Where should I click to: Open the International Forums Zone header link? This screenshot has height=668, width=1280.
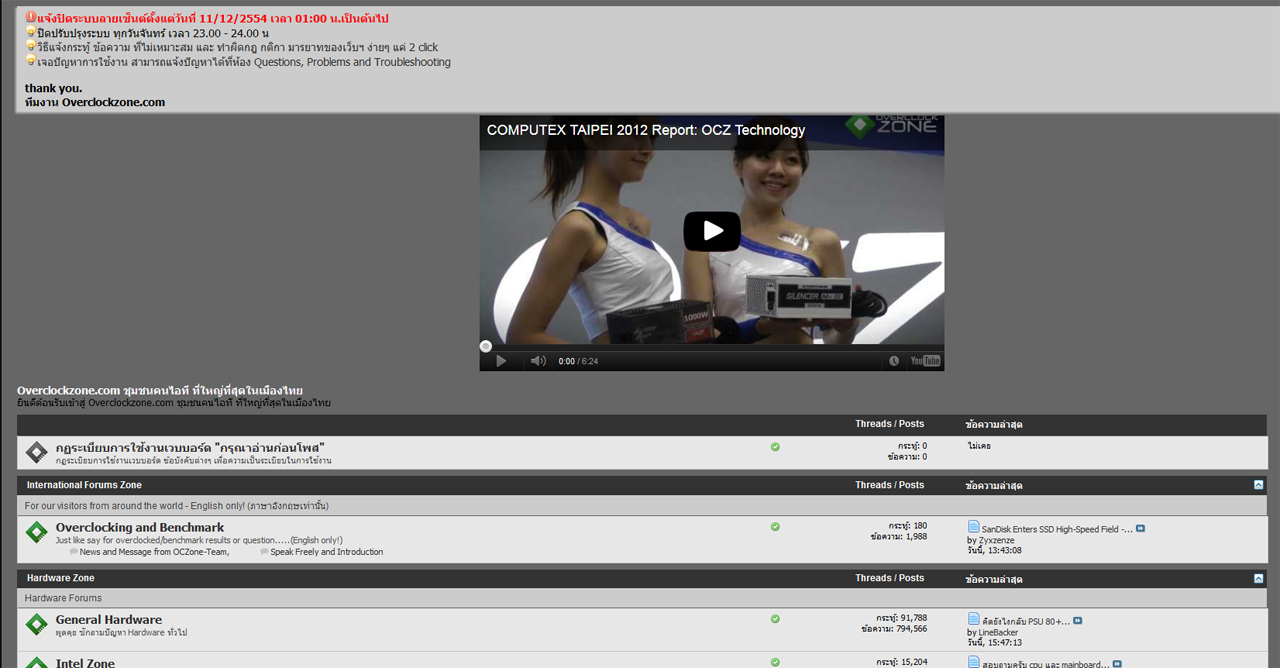pyautogui.click(x=84, y=485)
